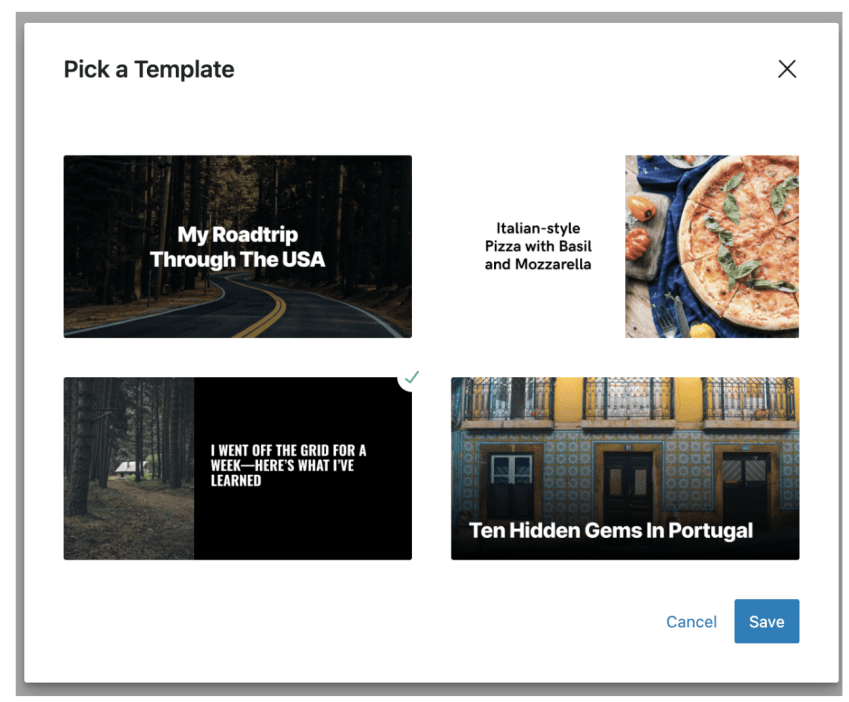
Task: Click the green checkmark on selected template
Action: coord(411,377)
